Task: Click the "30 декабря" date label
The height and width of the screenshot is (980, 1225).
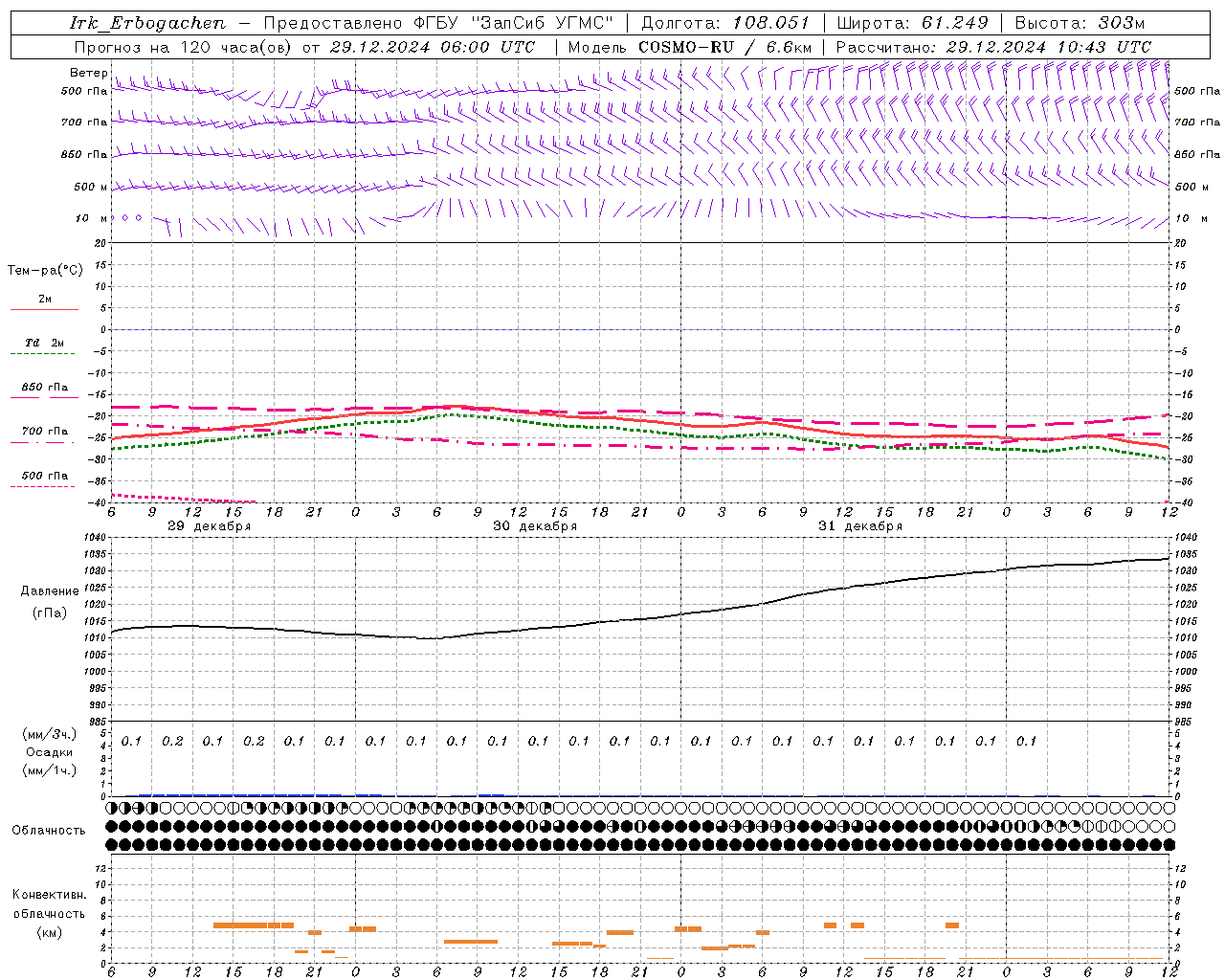Action: click(535, 526)
